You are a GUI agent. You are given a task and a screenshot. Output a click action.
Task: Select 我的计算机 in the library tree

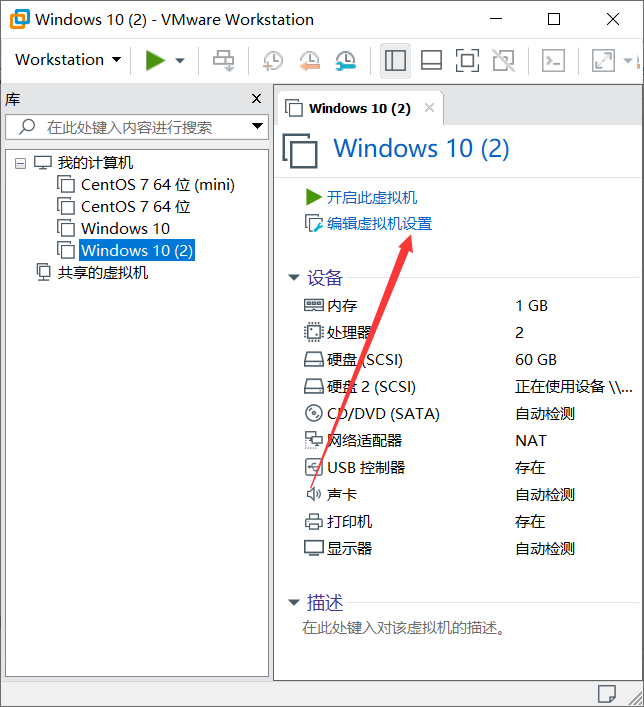click(x=95, y=163)
